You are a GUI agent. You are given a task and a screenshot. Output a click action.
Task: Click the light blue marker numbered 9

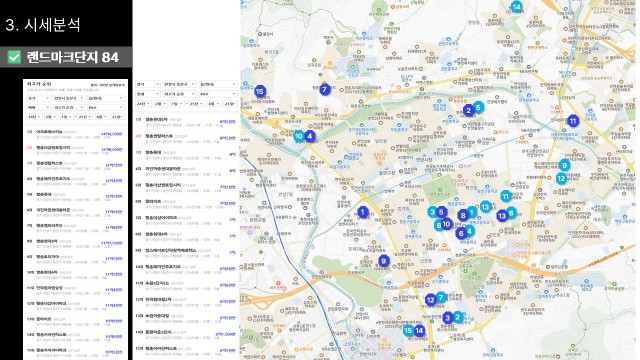[x=564, y=165]
